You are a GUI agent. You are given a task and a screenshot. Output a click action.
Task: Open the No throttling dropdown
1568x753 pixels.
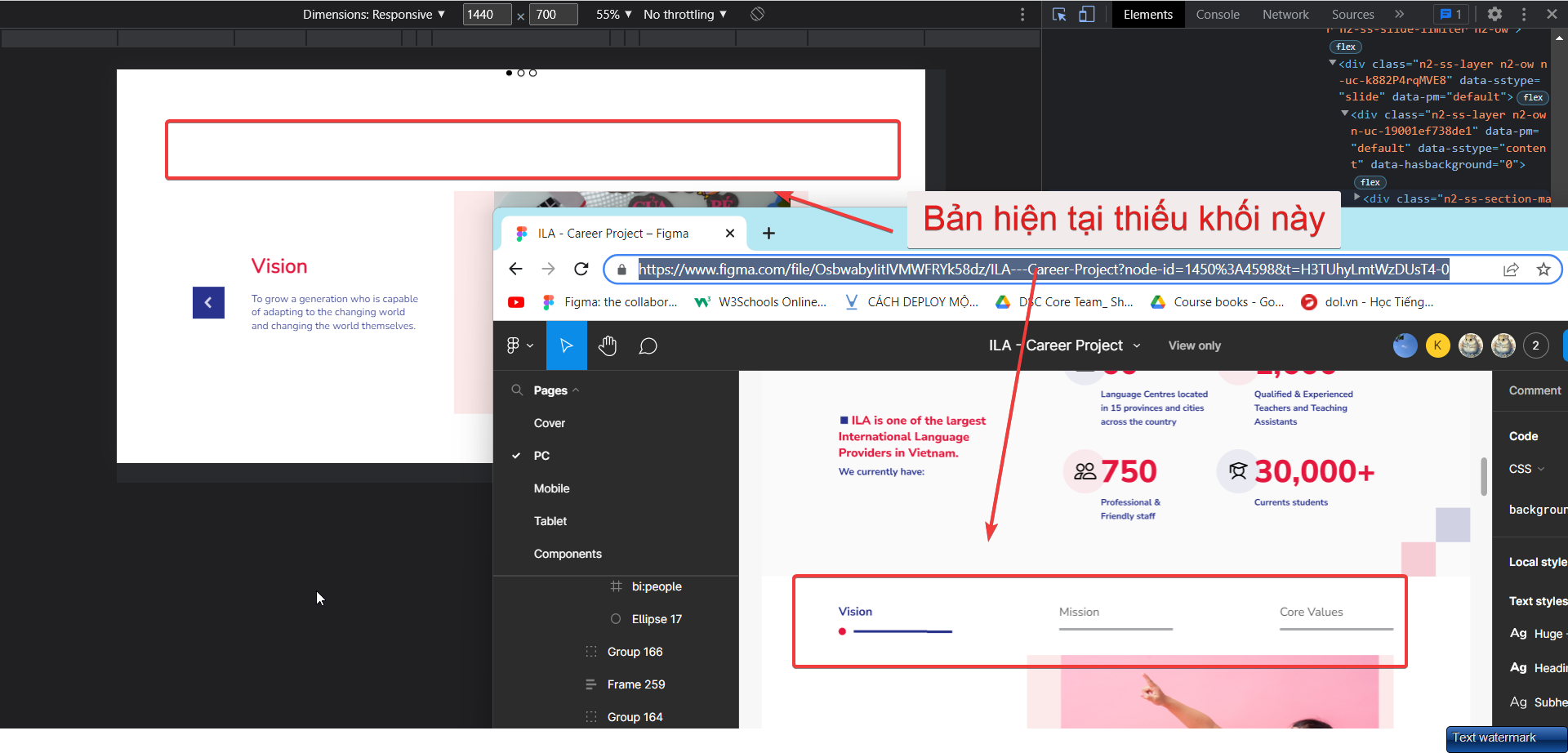685,14
